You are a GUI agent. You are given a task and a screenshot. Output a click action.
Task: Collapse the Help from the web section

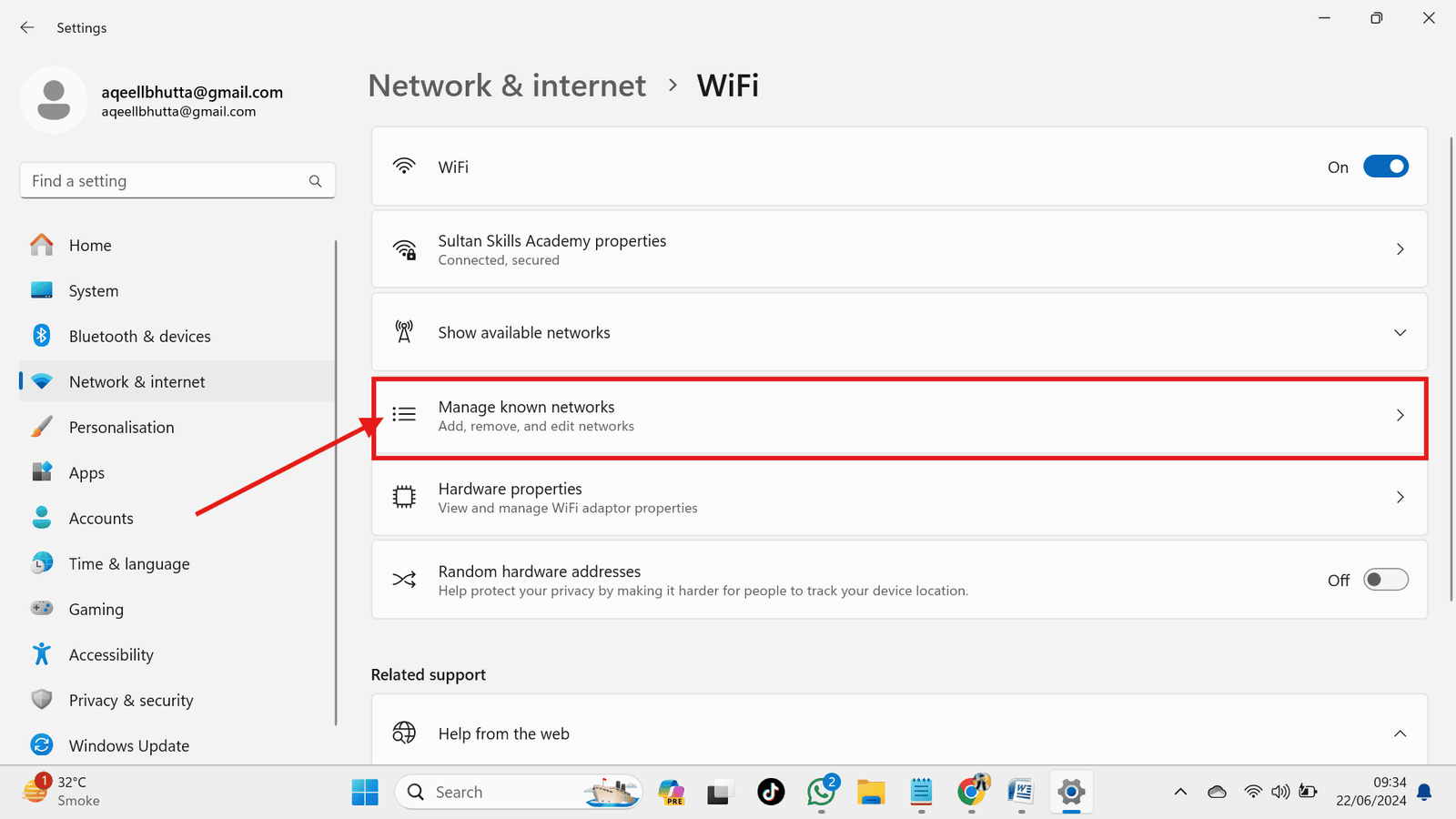pos(1400,733)
